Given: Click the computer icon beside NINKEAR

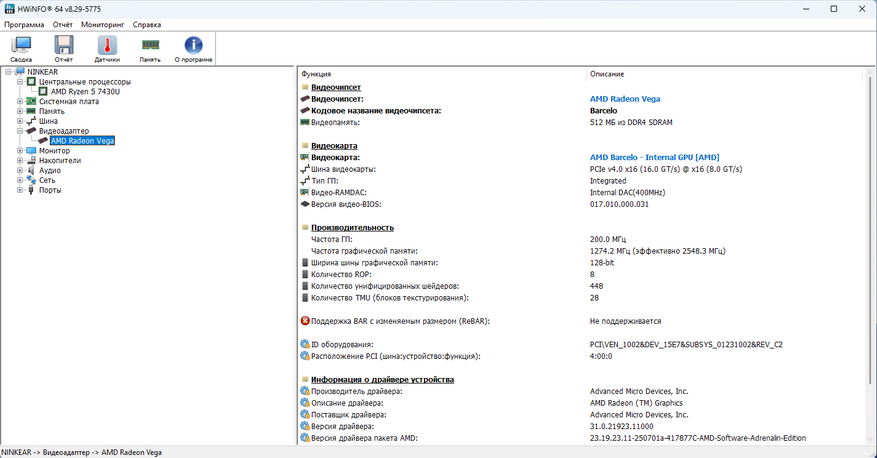Looking at the screenshot, I should click(20, 72).
